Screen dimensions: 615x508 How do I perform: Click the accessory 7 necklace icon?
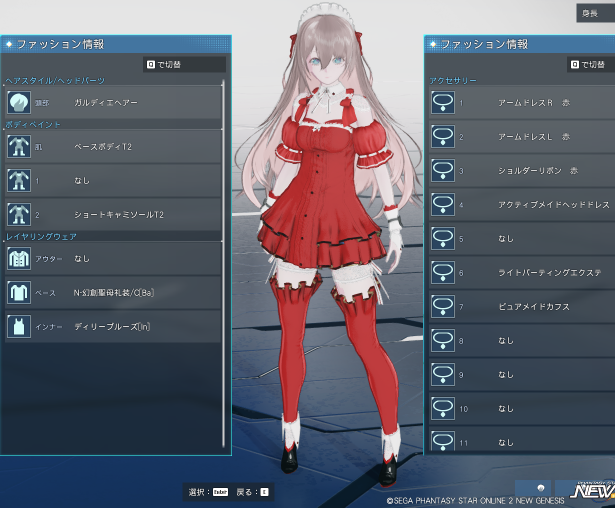point(443,306)
